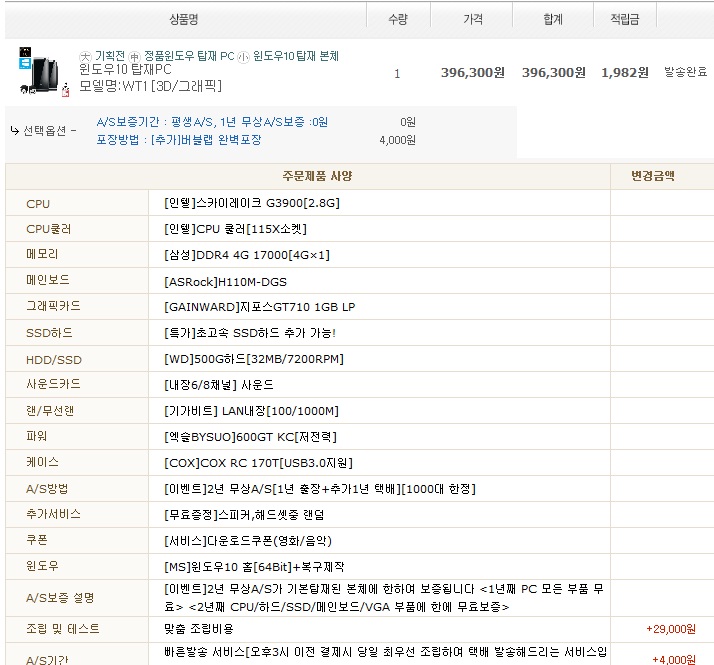Image resolution: width=714 pixels, height=665 pixels.
Task: Click the +29,000원 changed amount
Action: tap(671, 629)
